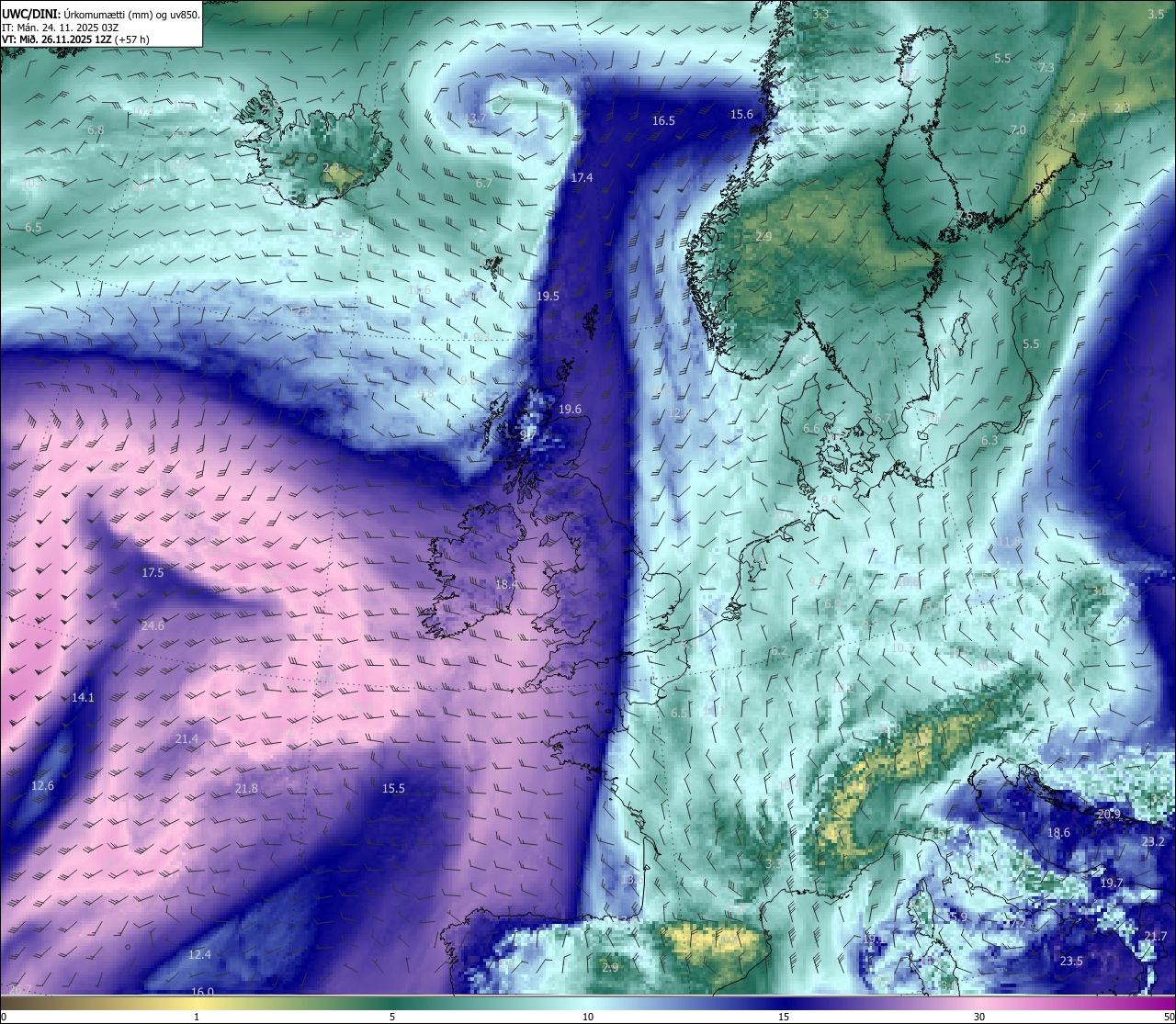Click the map value "3.5" in the top-right corner
1176x1024 pixels.
click(1156, 14)
